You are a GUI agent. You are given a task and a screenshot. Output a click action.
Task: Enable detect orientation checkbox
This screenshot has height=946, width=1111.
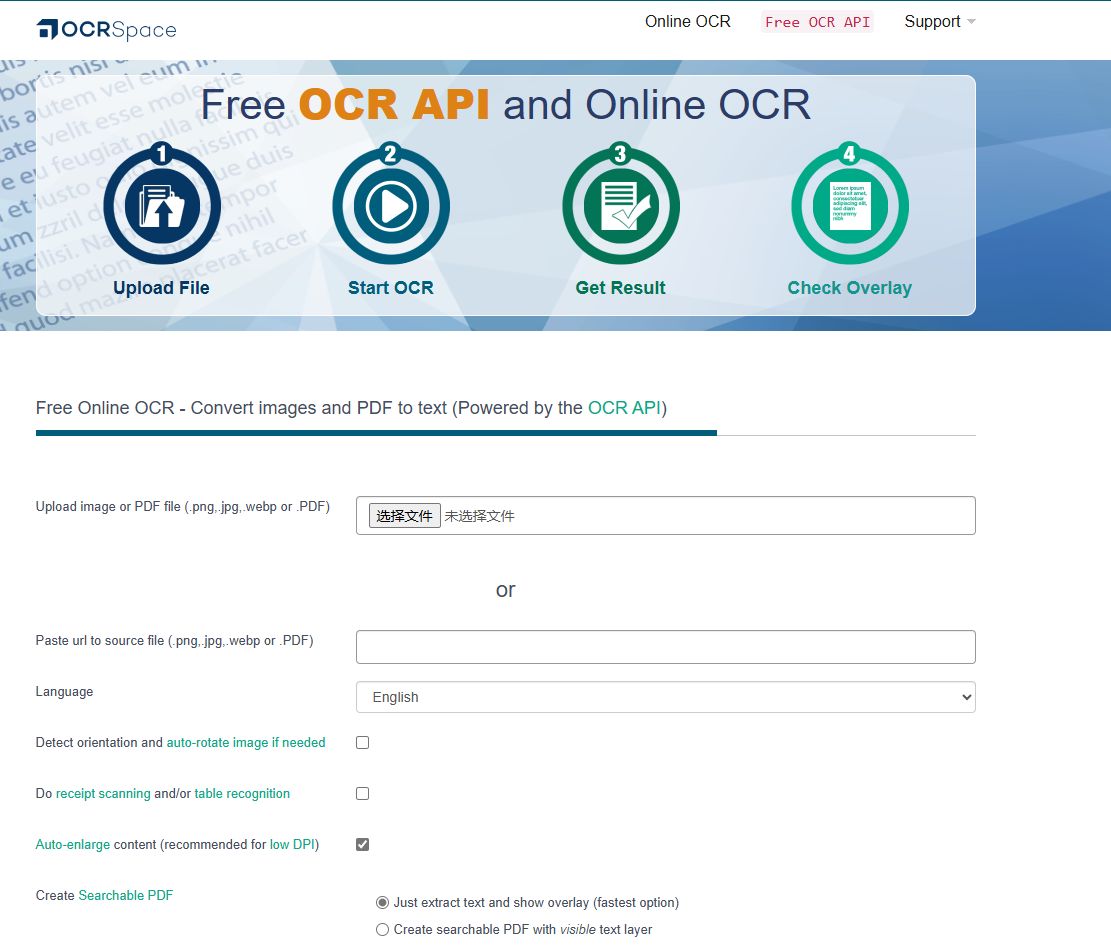[362, 743]
